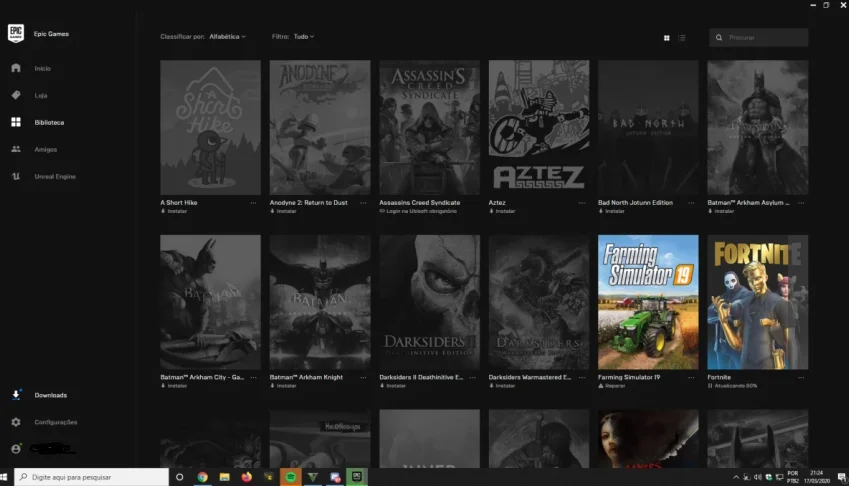Switch to list view layout
This screenshot has height=486, width=849.
[x=682, y=38]
